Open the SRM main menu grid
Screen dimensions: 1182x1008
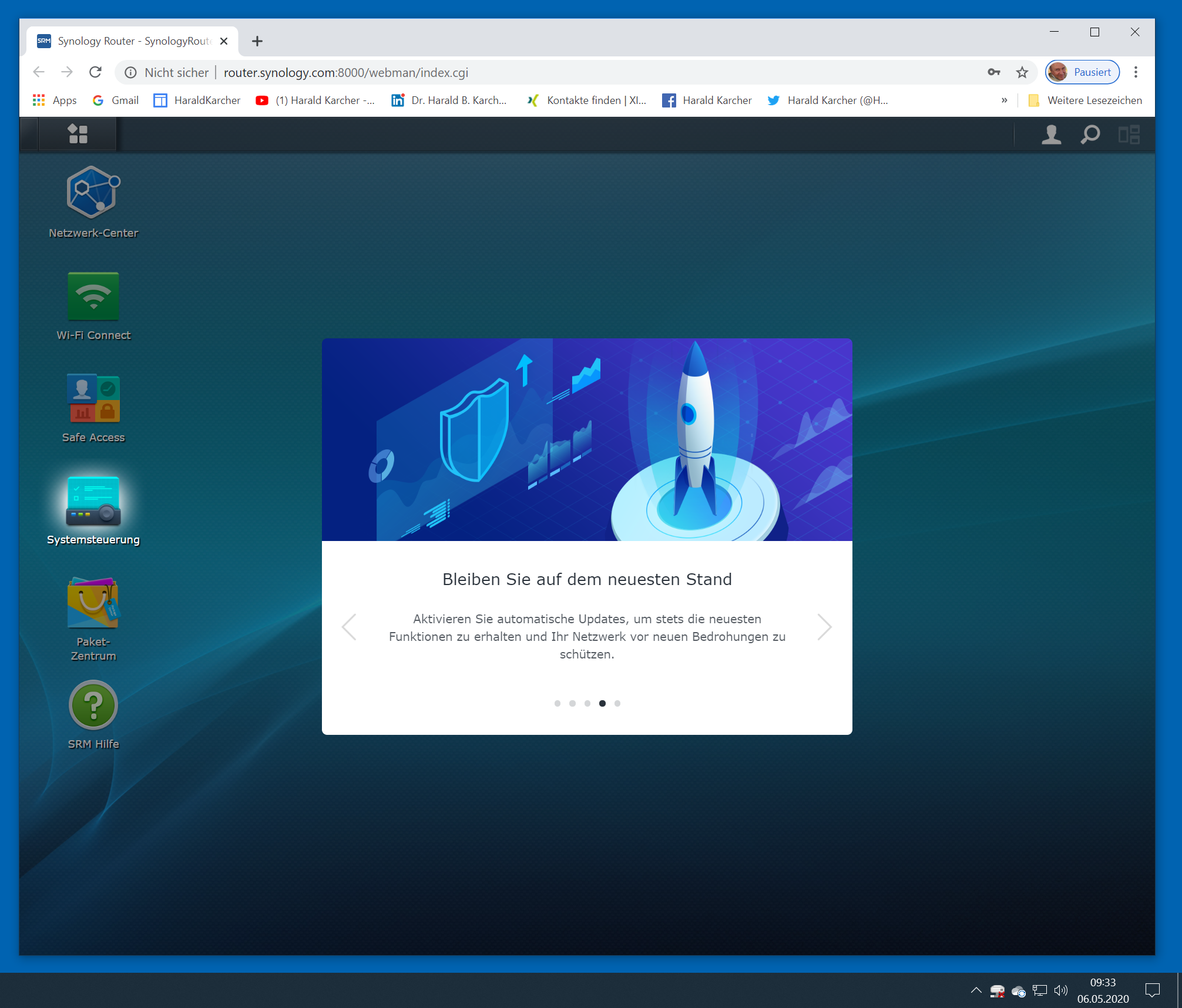(78, 134)
